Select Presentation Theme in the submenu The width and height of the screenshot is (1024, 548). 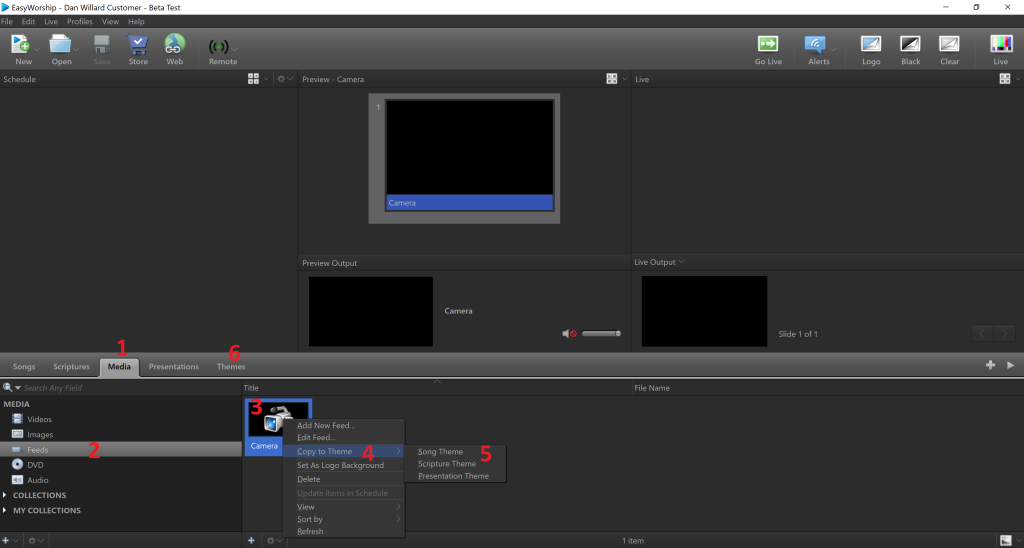pyautogui.click(x=455, y=476)
